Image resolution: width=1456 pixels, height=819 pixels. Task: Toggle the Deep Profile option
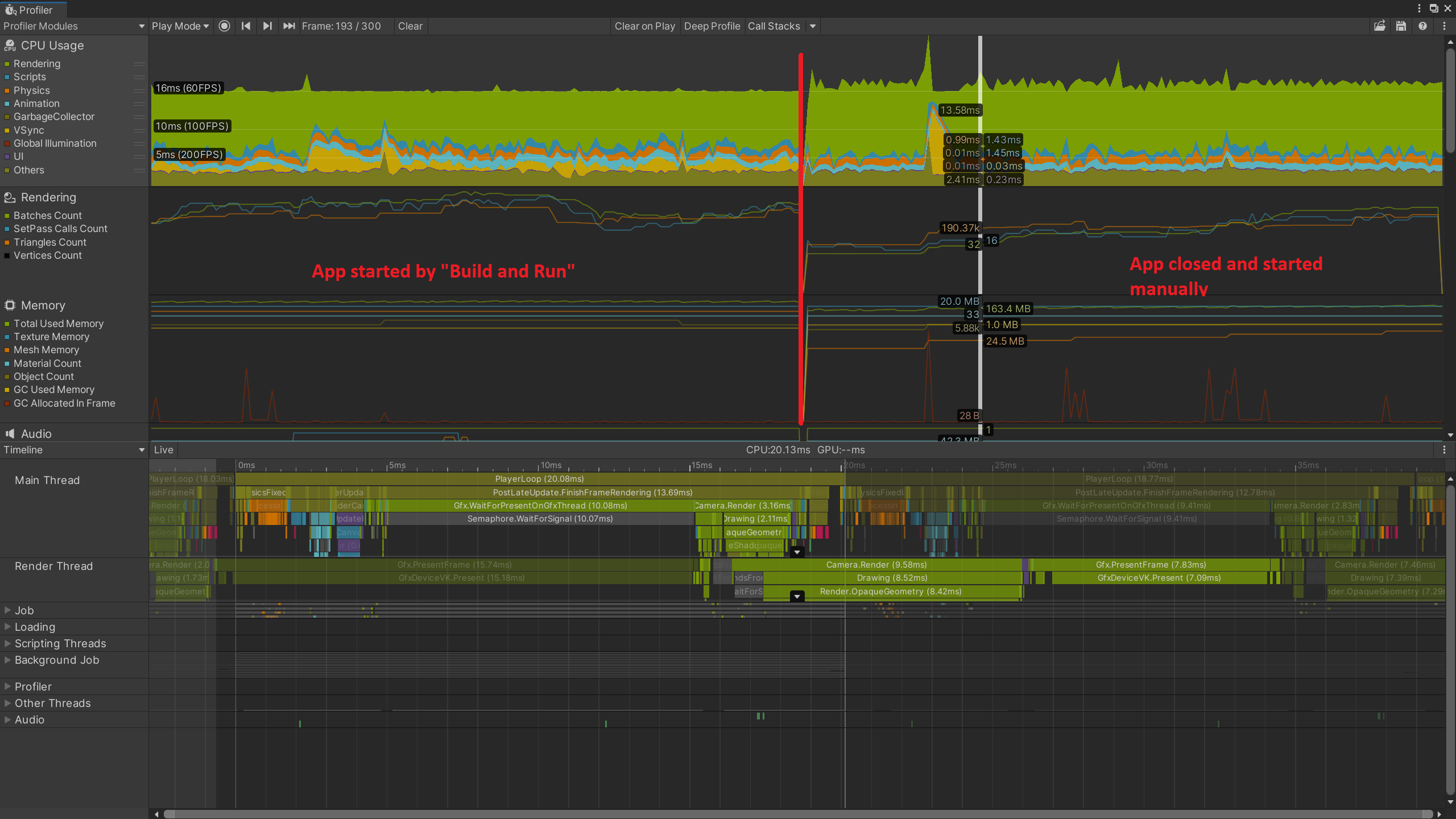tap(712, 26)
